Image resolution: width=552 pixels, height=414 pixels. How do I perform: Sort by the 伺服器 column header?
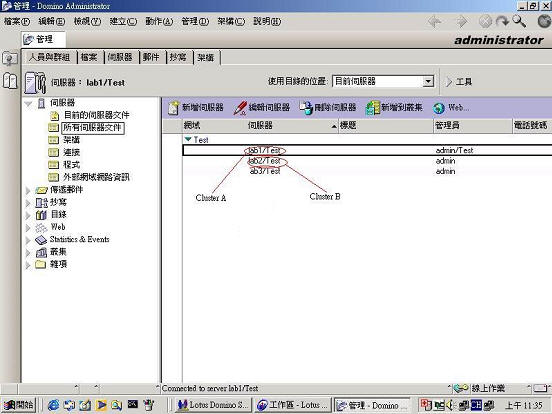click(261, 125)
